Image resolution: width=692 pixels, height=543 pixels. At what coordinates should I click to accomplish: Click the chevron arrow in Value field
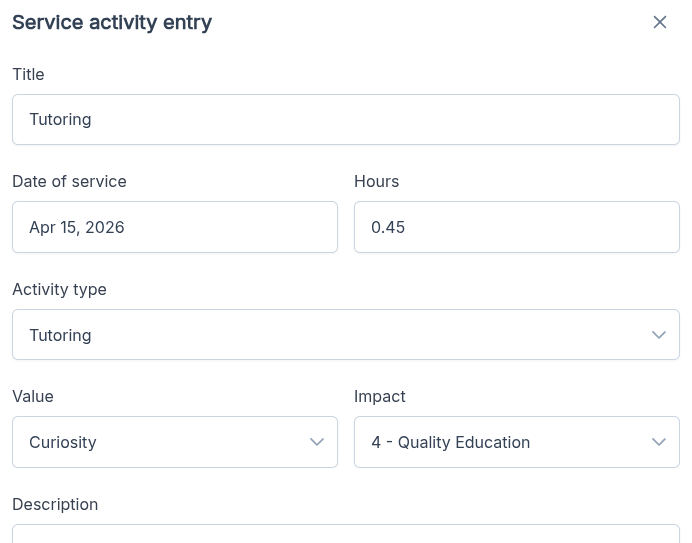(x=316, y=442)
